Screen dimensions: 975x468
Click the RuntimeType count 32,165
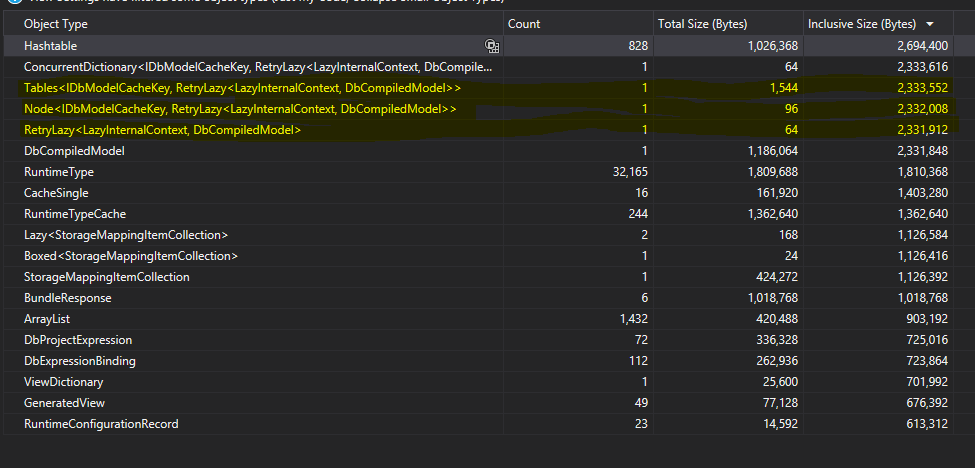tap(631, 172)
